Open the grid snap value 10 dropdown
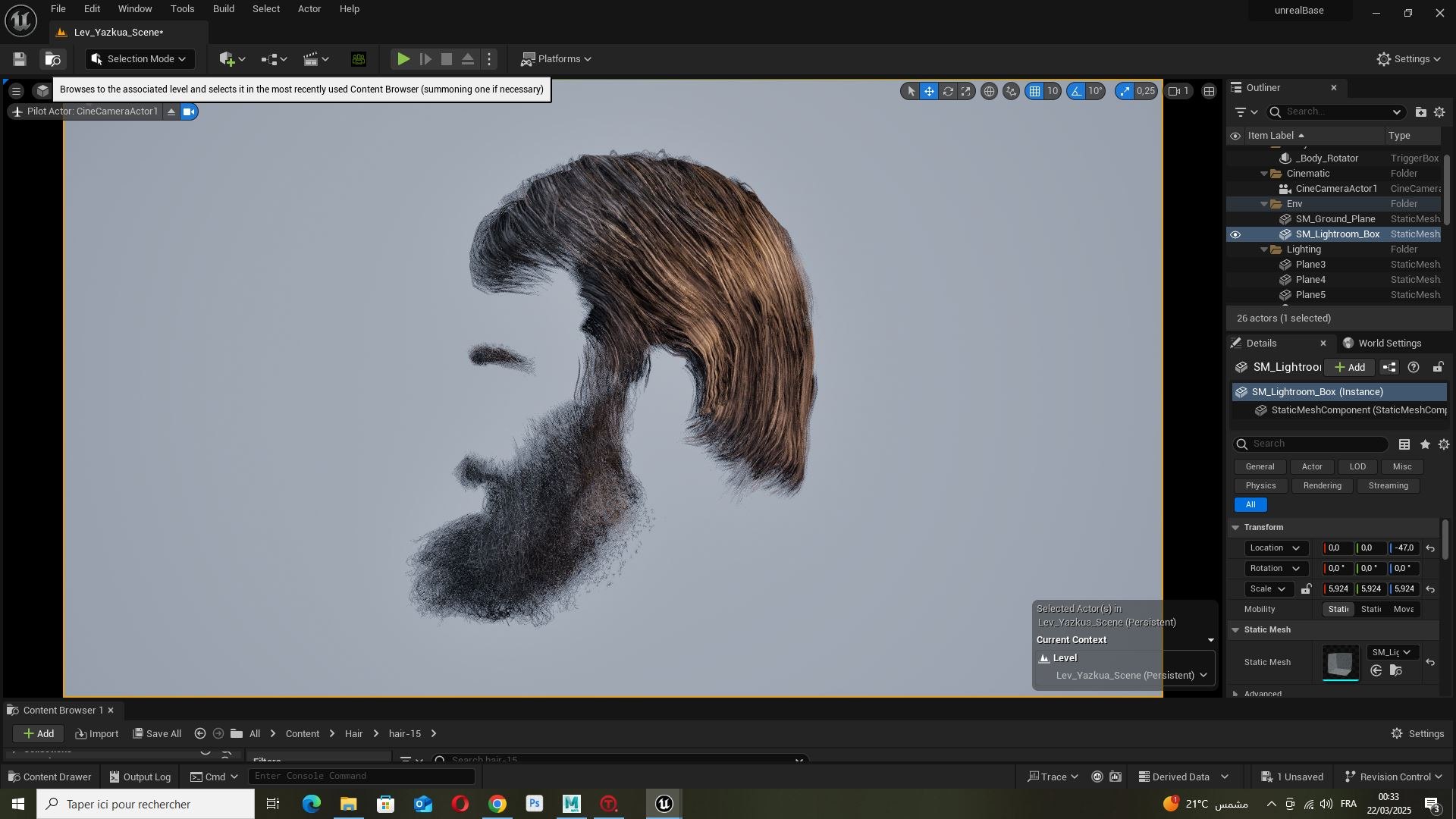Viewport: 1456px width, 819px height. tap(1053, 91)
